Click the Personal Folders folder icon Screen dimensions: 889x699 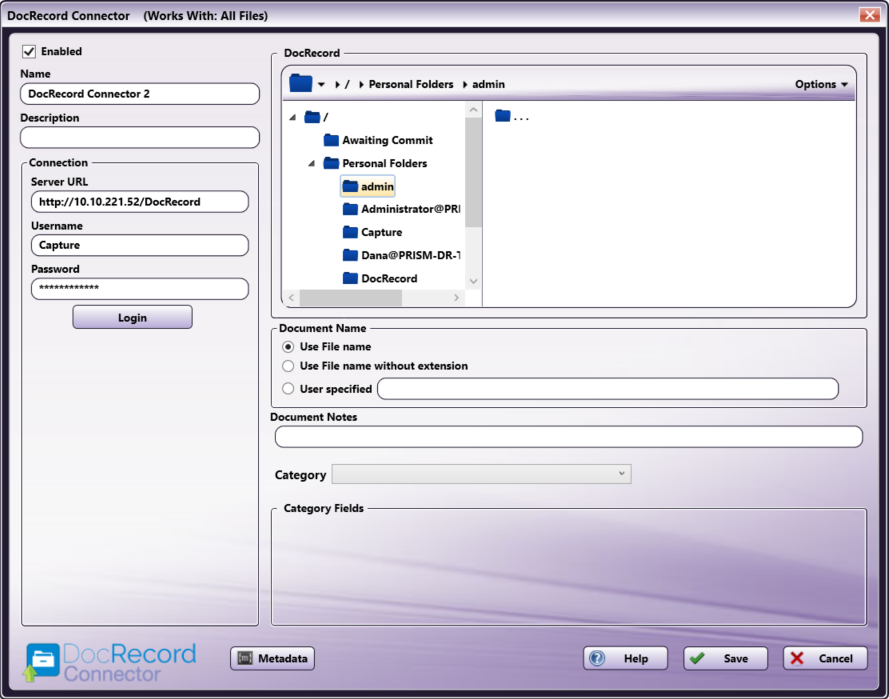[331, 163]
